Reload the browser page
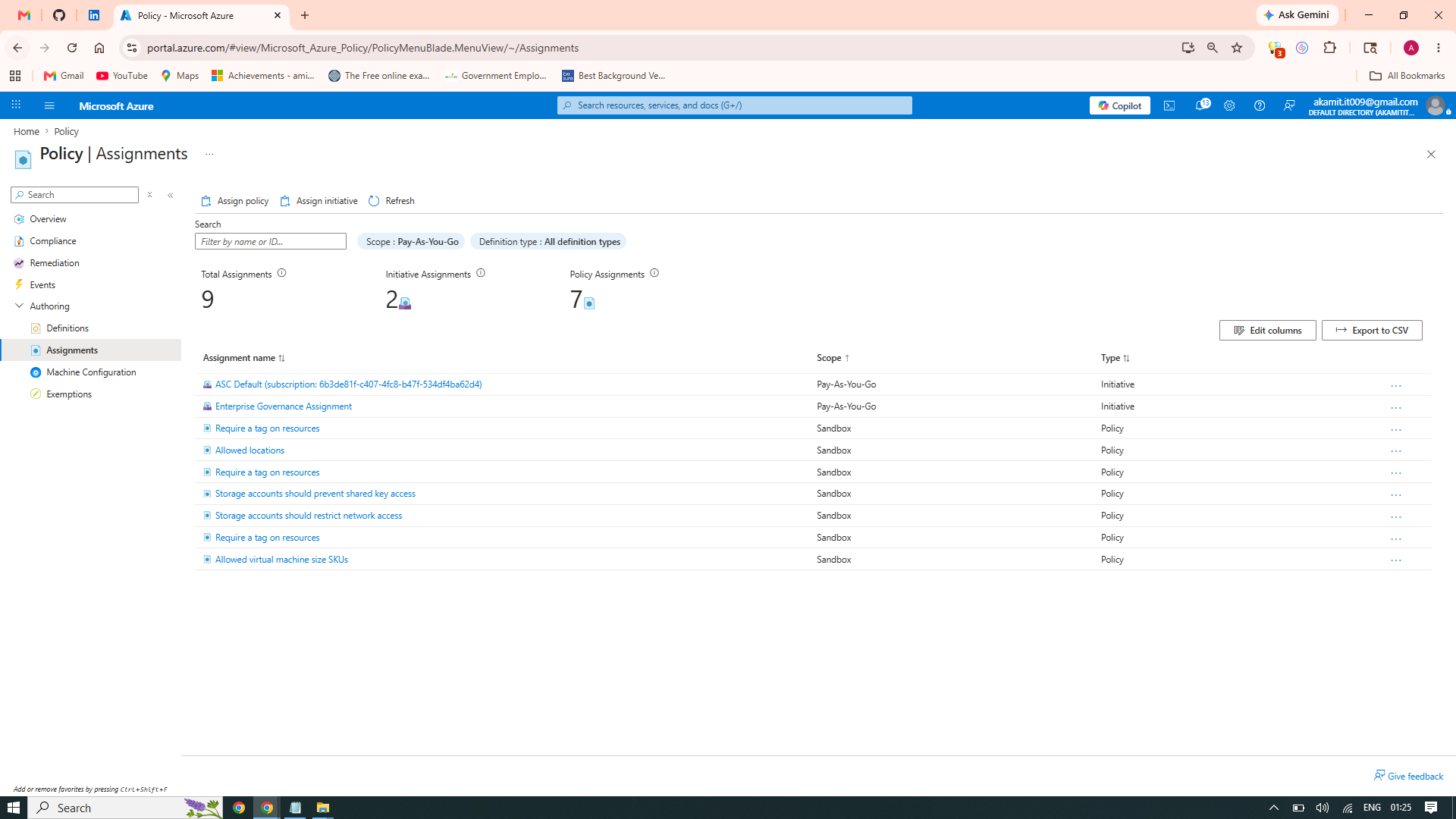This screenshot has width=1456, height=819. click(x=72, y=48)
